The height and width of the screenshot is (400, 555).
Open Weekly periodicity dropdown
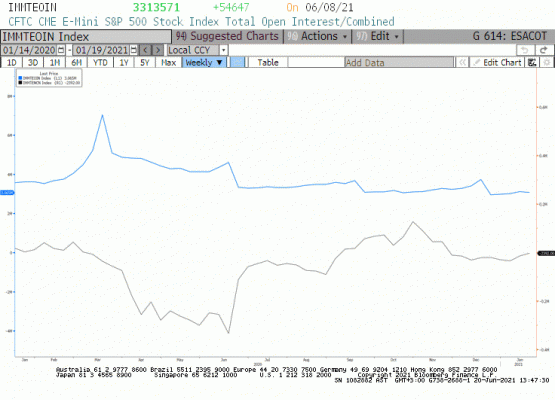(x=204, y=63)
